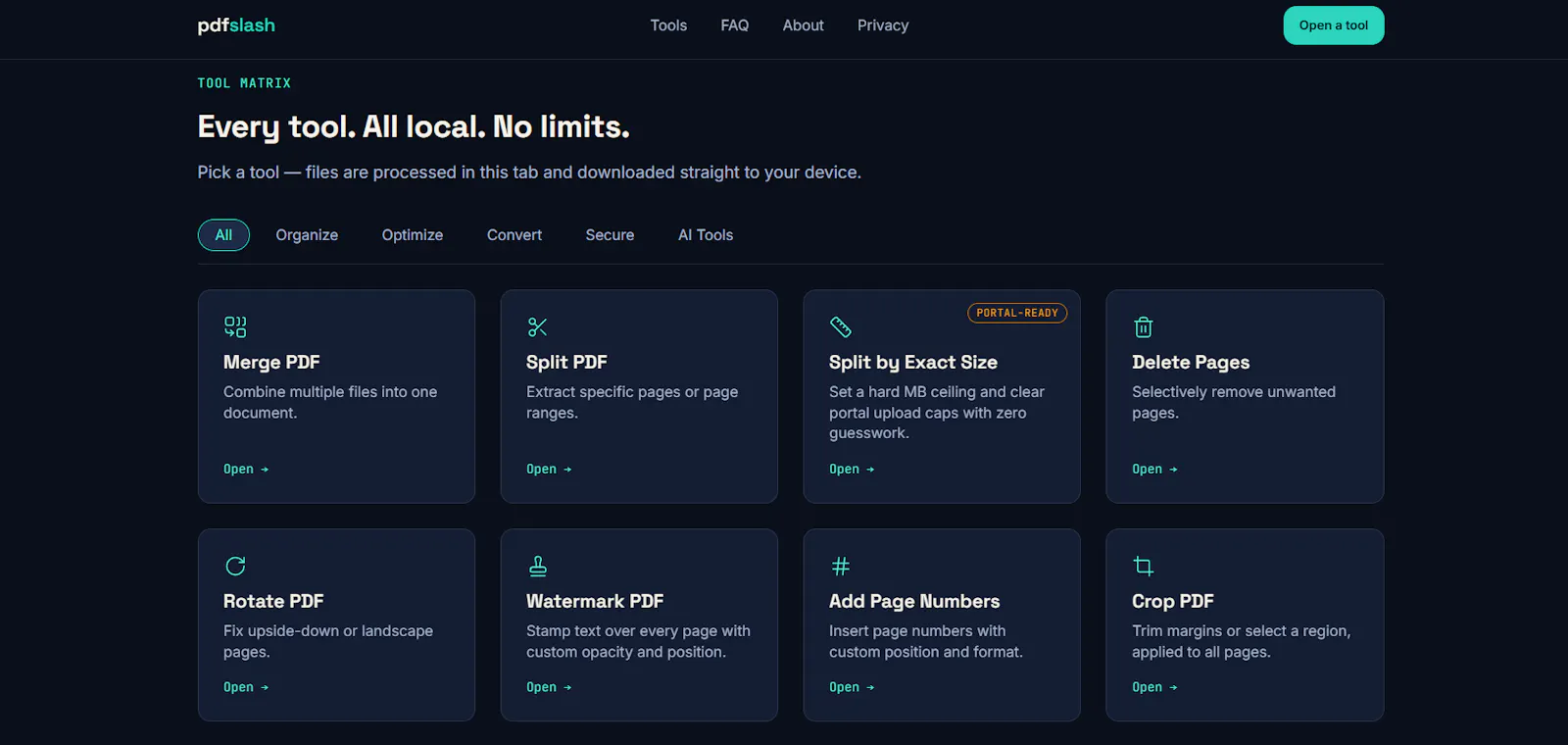The height and width of the screenshot is (745, 1568).
Task: Click 'Stamp text over every page' description
Action: [638, 641]
